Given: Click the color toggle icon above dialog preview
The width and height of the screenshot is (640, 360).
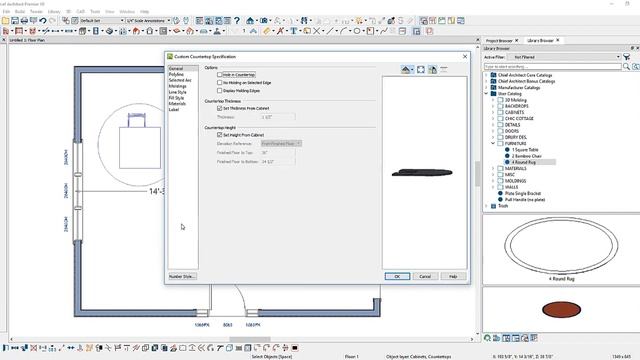Looking at the screenshot, I should click(432, 70).
